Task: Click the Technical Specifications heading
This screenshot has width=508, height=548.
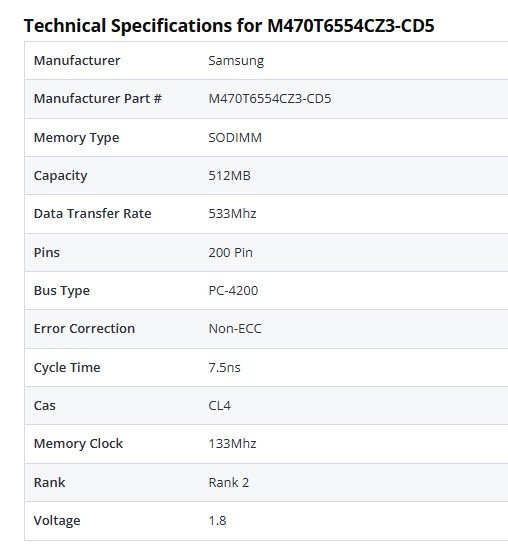Action: [229, 26]
